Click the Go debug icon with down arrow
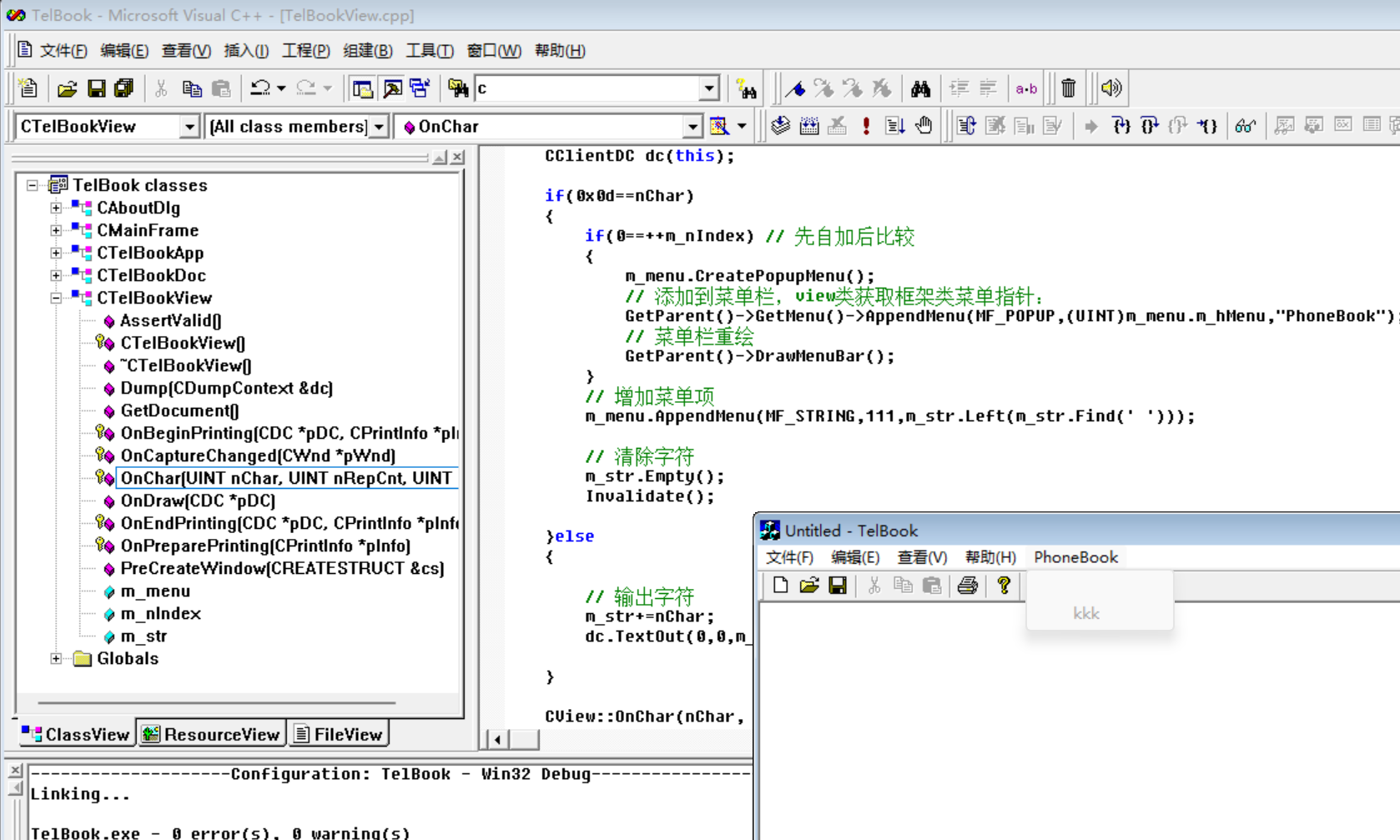The height and width of the screenshot is (840, 1400). click(x=895, y=126)
